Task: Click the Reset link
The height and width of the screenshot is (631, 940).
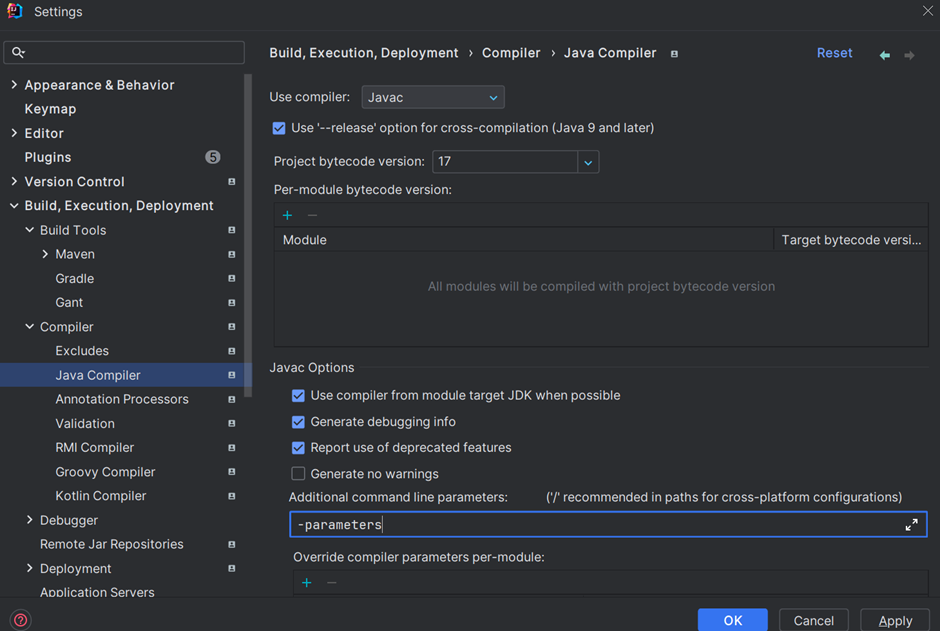Action: pyautogui.click(x=834, y=53)
